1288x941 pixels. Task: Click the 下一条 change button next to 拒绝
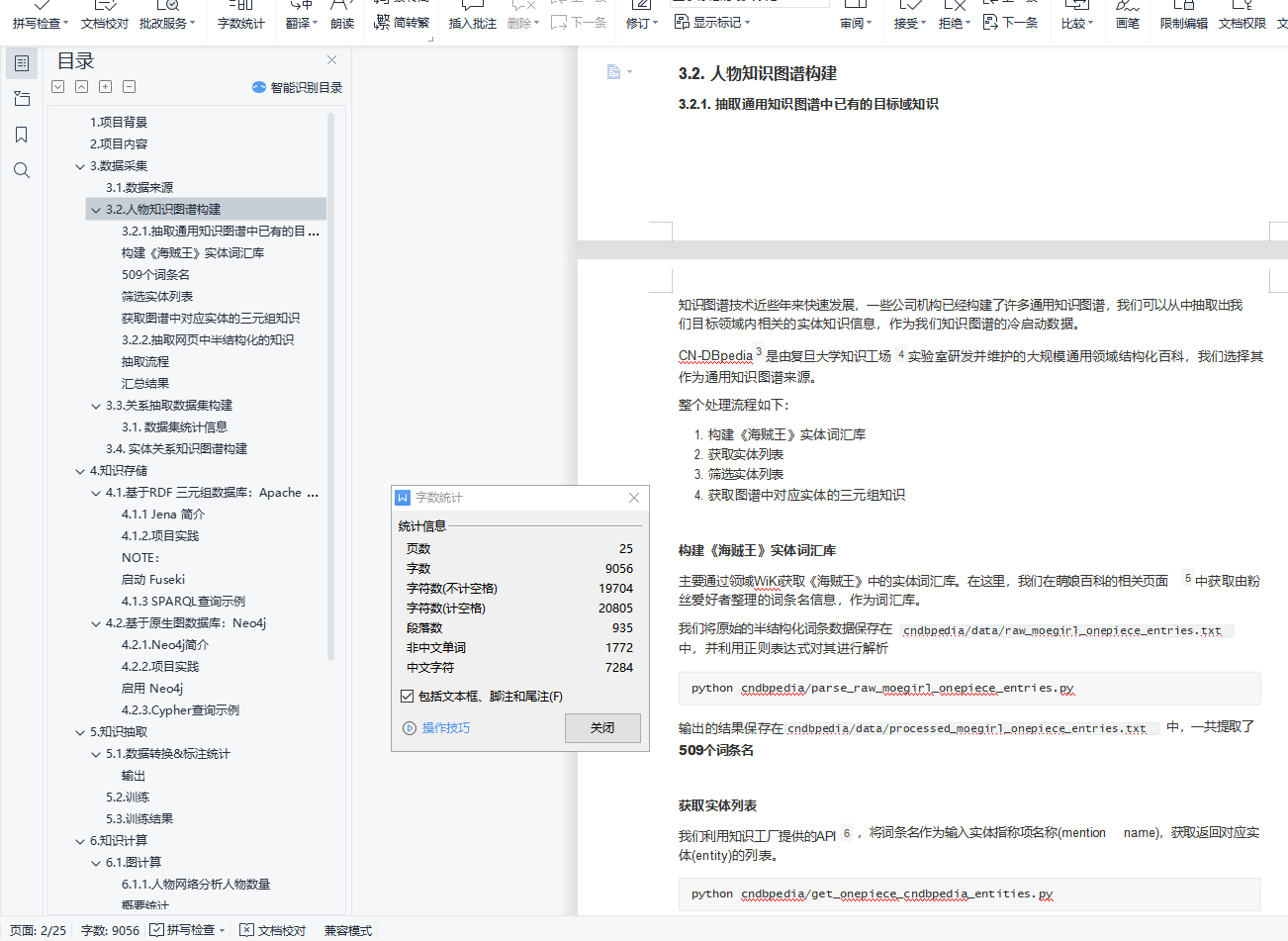point(1011,22)
